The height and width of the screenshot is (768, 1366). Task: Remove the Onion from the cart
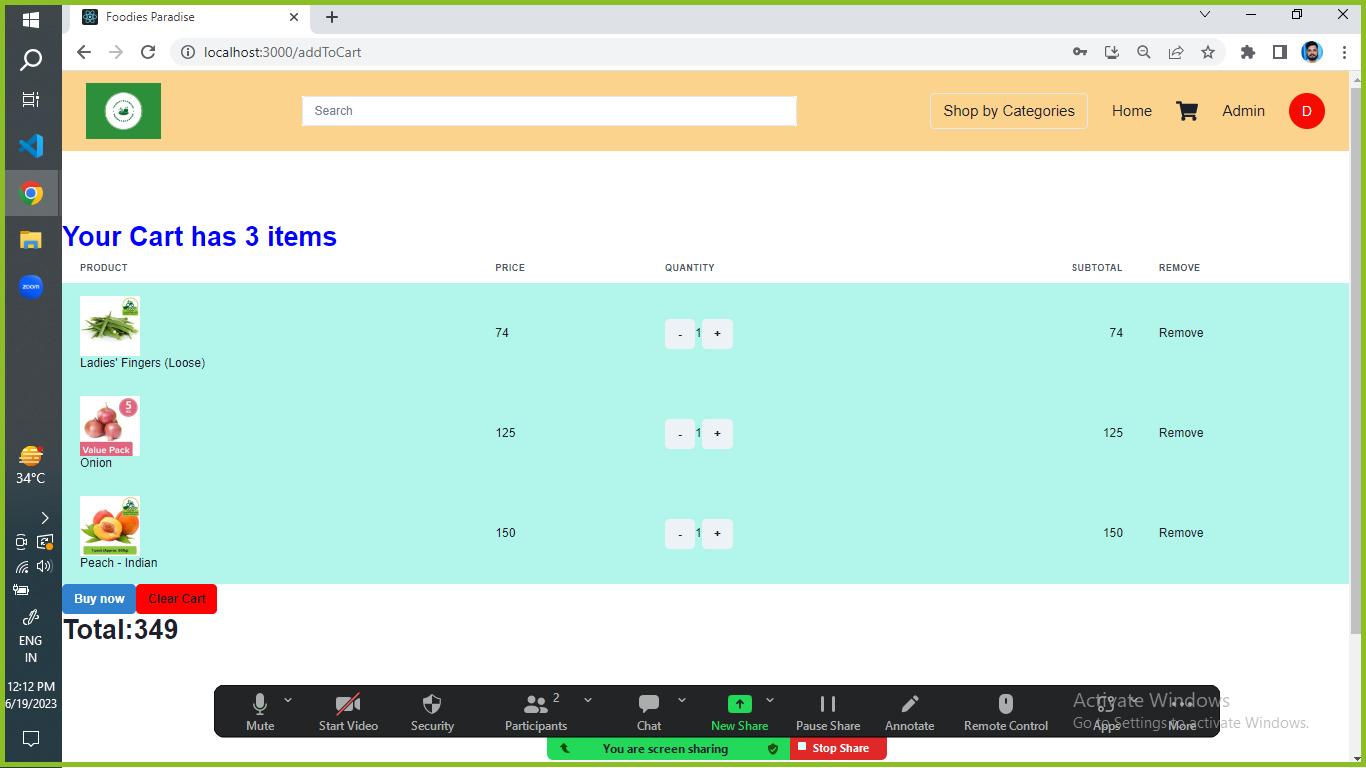tap(1180, 432)
